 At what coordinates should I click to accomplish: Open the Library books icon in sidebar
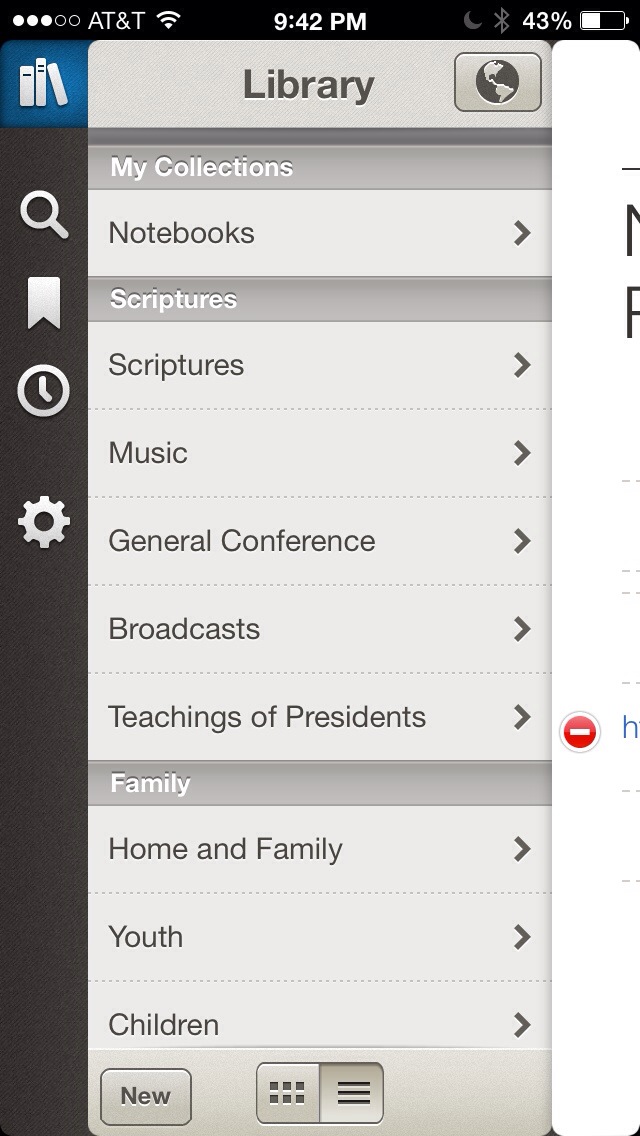[x=43, y=83]
